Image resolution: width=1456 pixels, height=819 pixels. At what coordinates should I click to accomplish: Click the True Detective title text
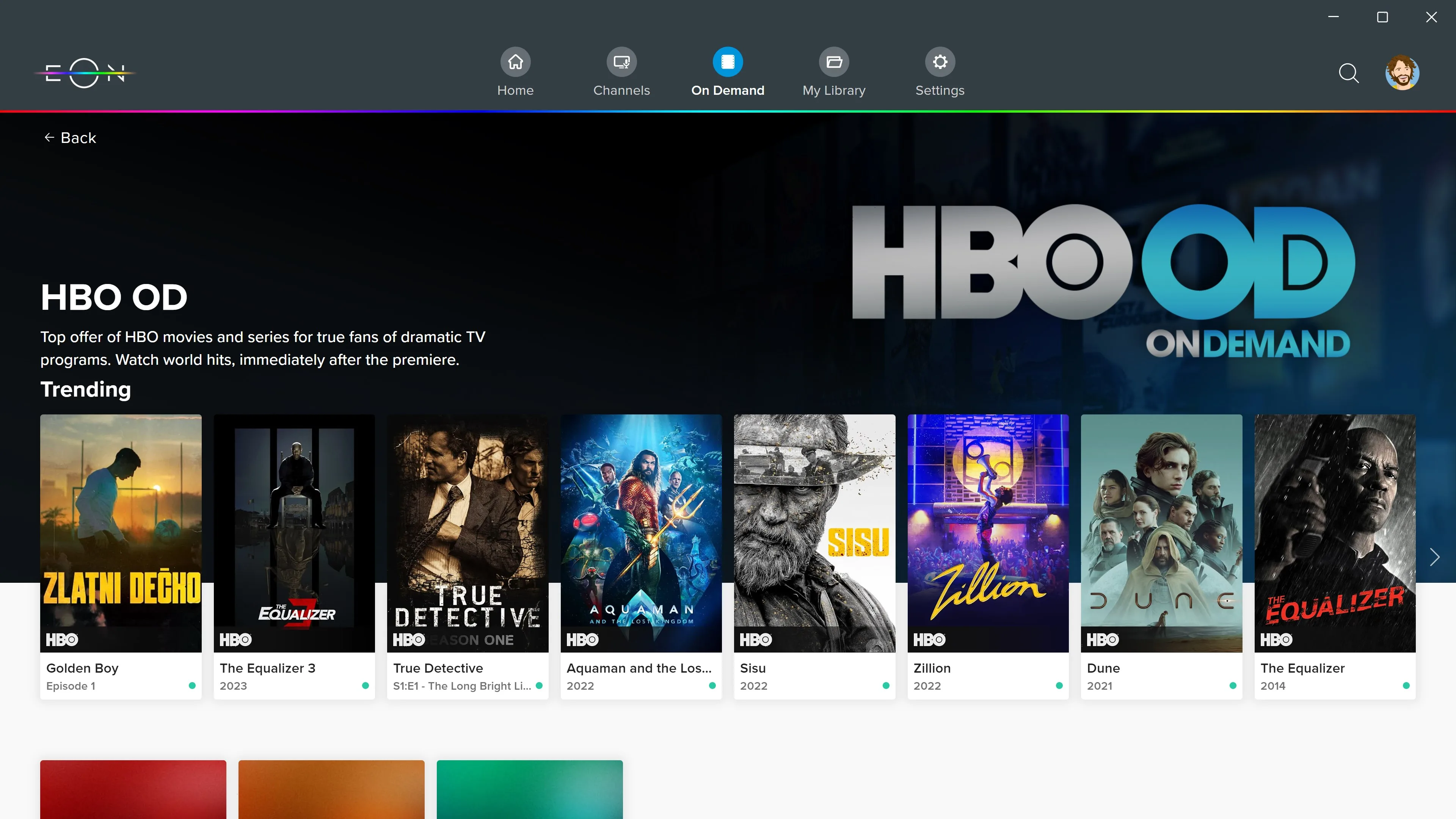click(x=438, y=668)
